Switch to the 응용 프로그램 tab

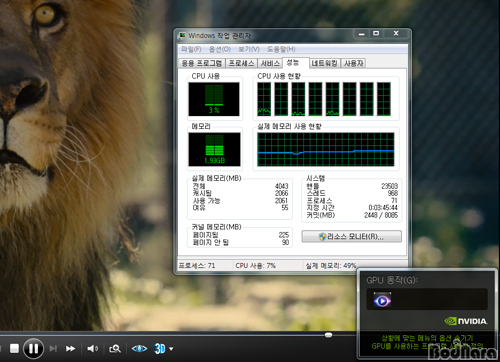tap(202, 63)
